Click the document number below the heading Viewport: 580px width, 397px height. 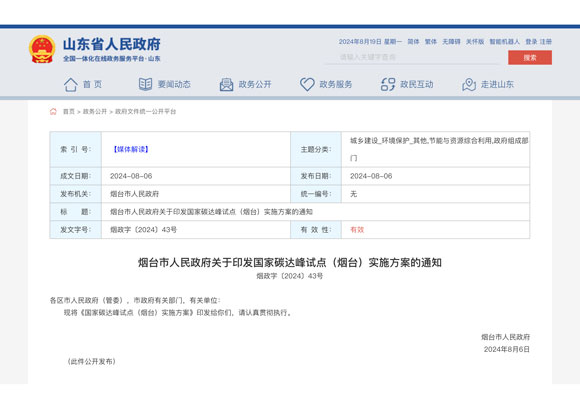290,276
